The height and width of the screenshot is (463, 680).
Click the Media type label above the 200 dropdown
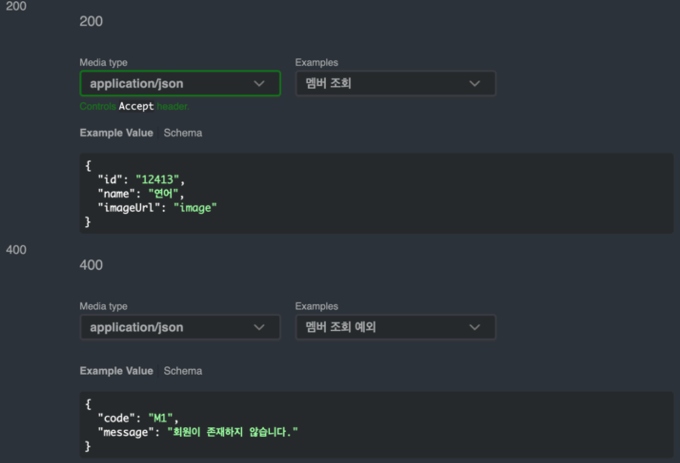pos(103,62)
